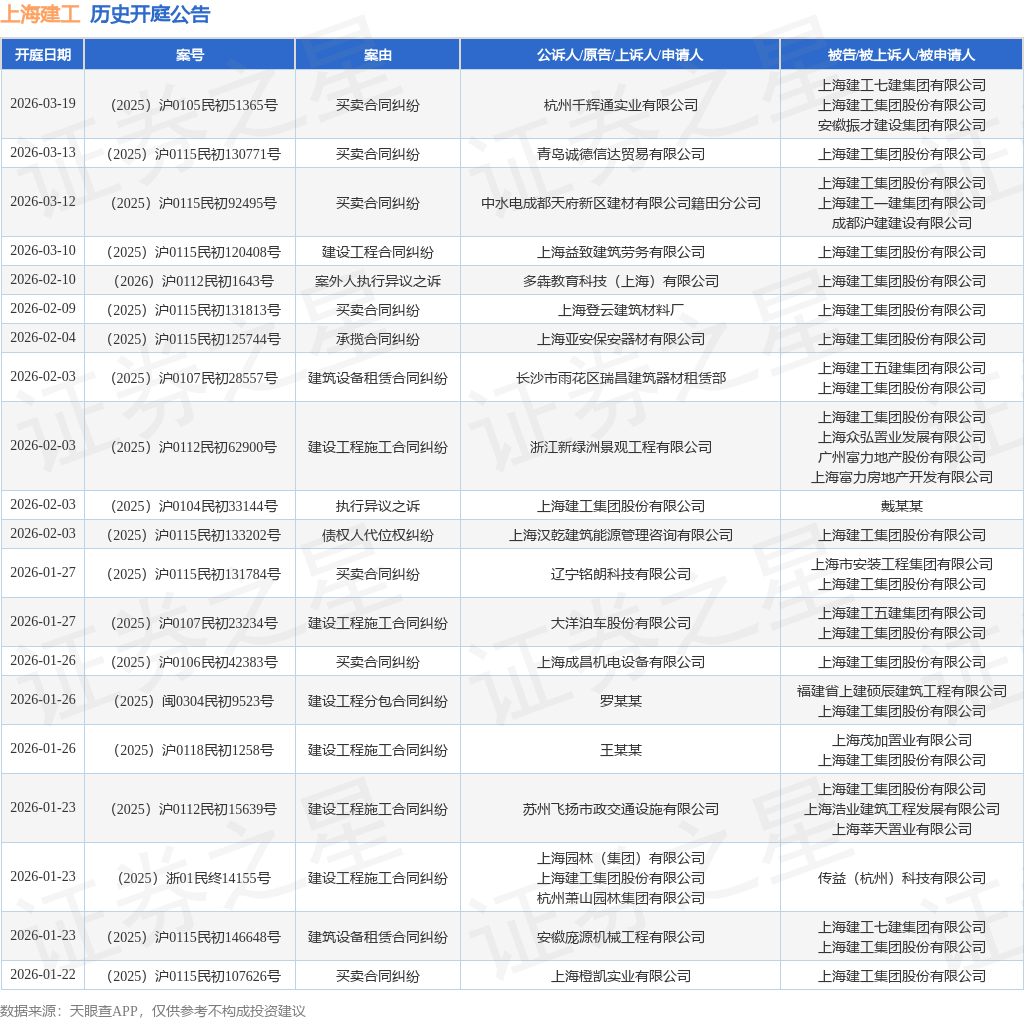Select date cell 2026-03-19
The width and height of the screenshot is (1024, 1020).
[43, 103]
